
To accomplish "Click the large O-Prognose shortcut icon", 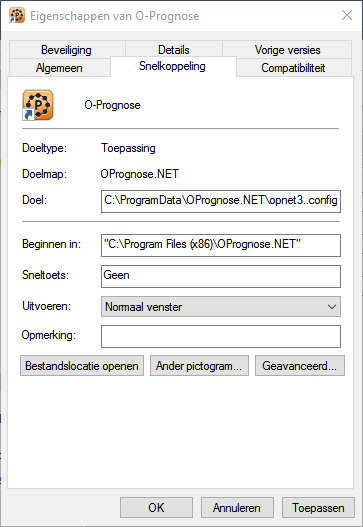I will (x=38, y=105).
